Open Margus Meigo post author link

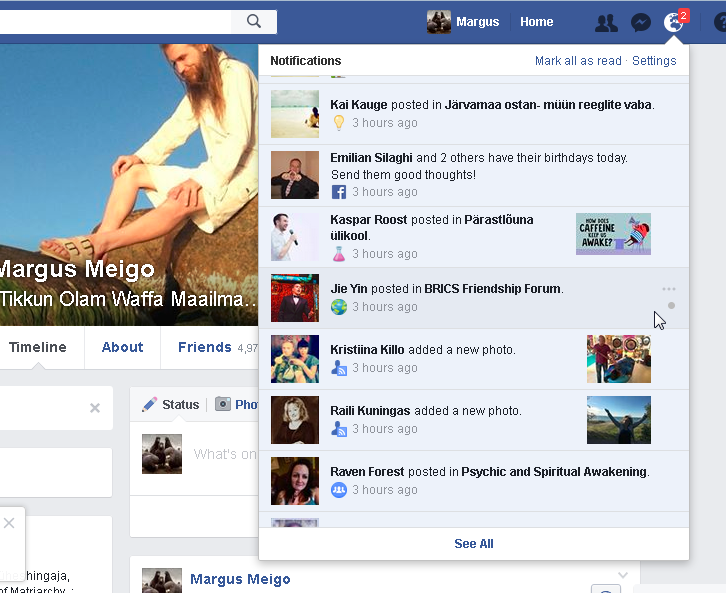coord(240,579)
